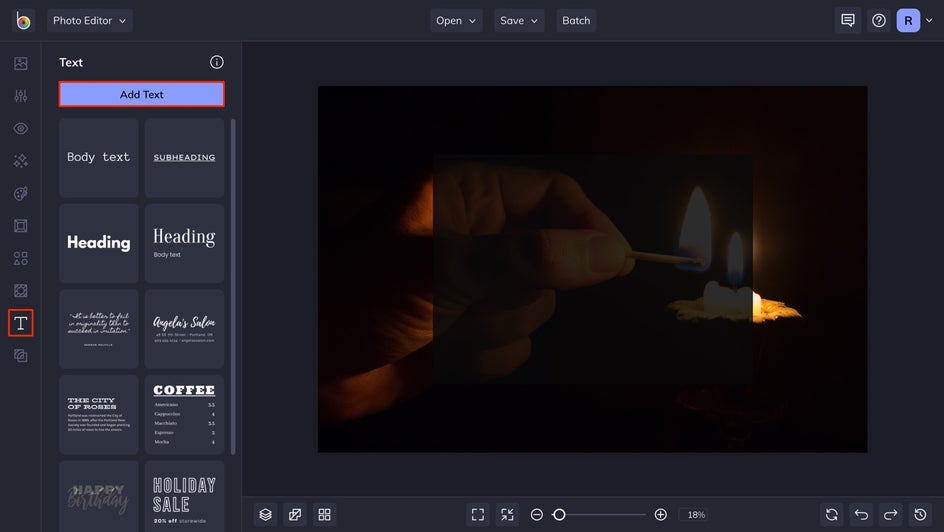This screenshot has height=532, width=944.
Task: Select the serif Heading Body text preset
Action: [184, 243]
